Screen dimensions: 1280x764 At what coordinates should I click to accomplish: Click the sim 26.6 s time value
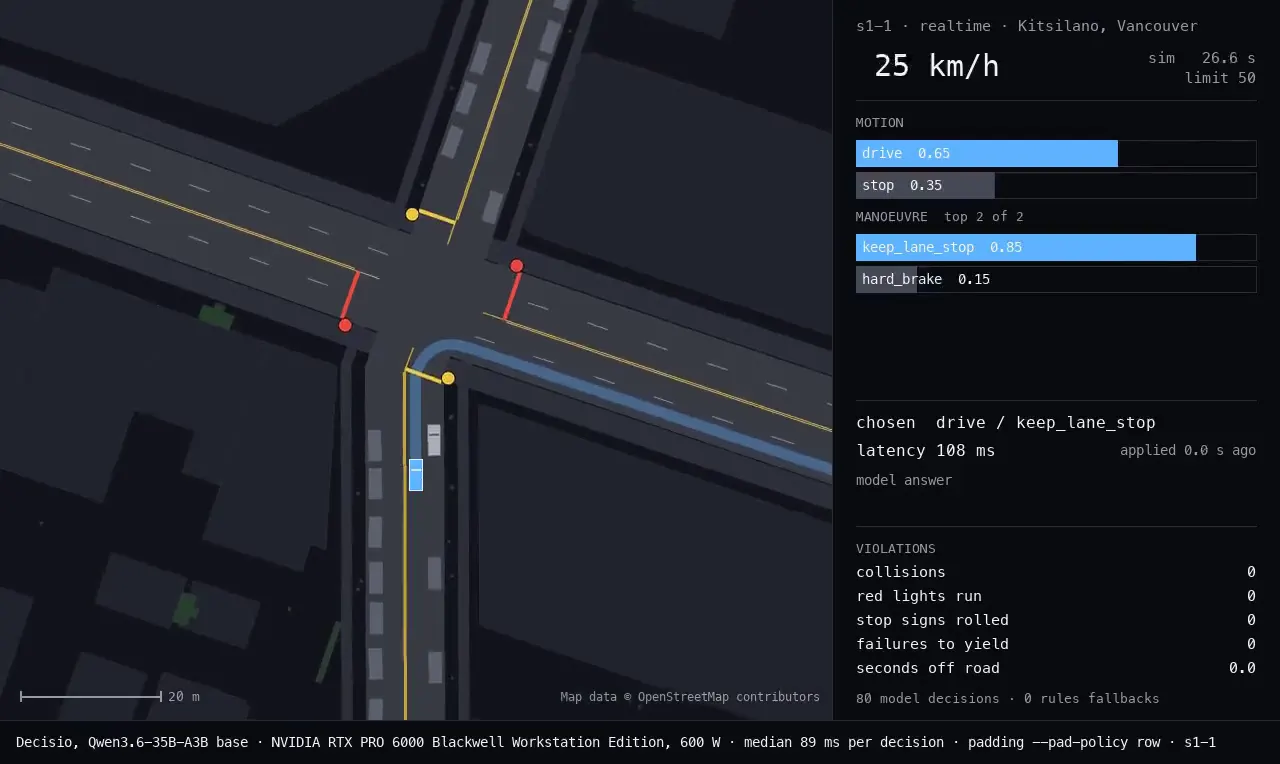click(1201, 58)
